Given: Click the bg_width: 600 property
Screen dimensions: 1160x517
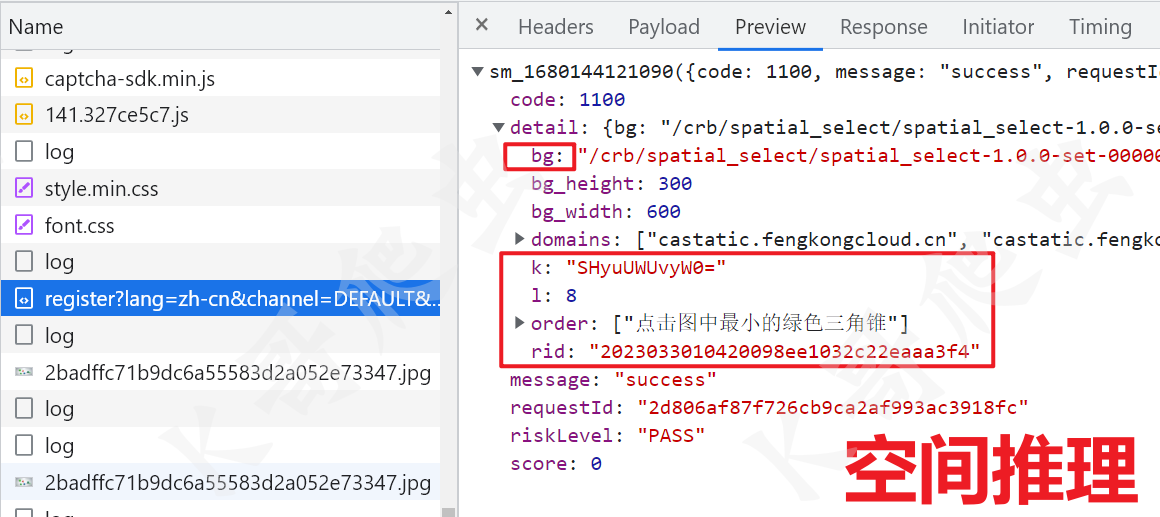Looking at the screenshot, I should click(605, 212).
